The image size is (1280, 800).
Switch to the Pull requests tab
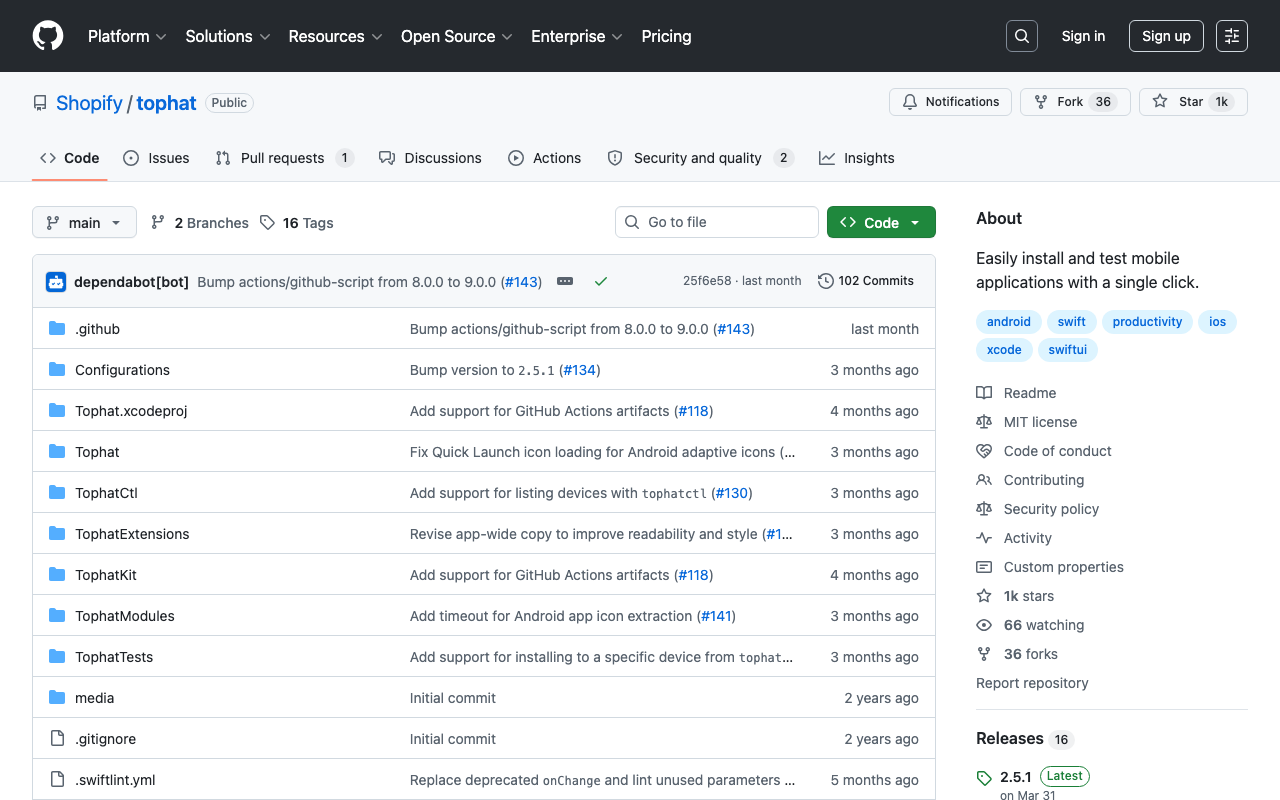[285, 158]
